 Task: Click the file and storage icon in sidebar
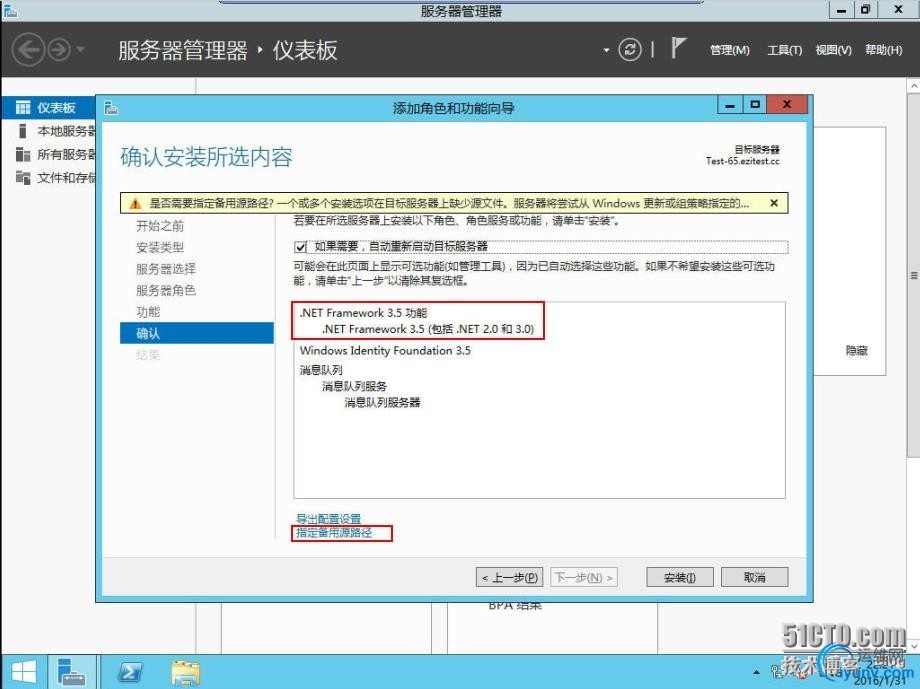coord(23,177)
